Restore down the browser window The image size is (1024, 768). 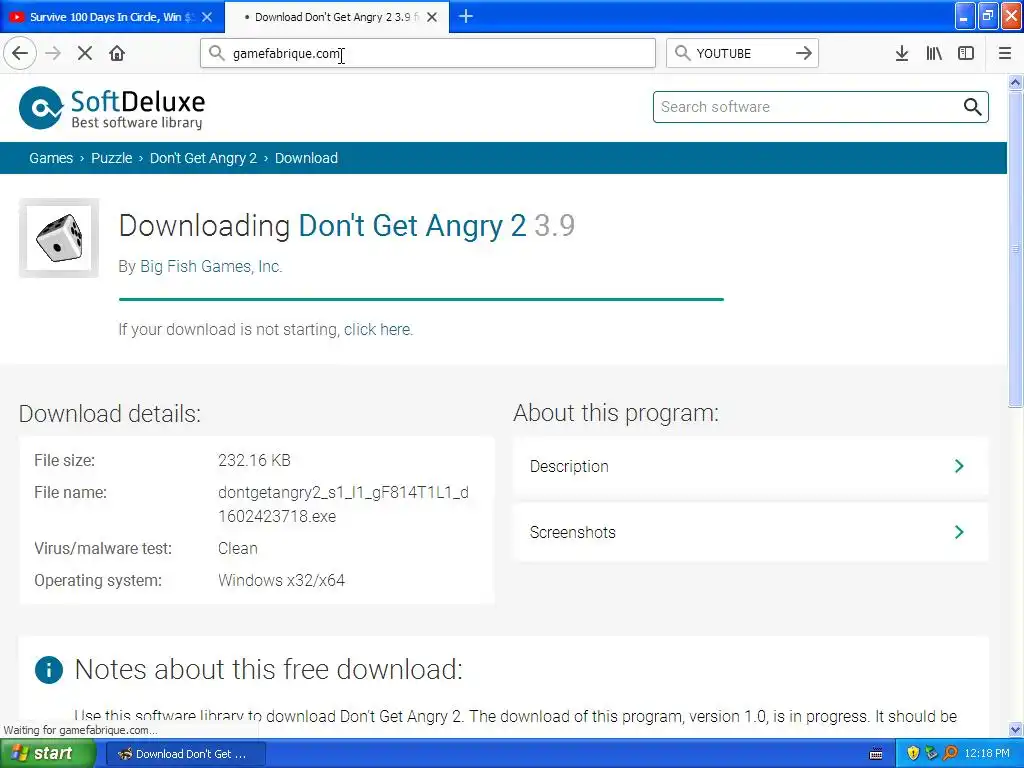(x=988, y=16)
